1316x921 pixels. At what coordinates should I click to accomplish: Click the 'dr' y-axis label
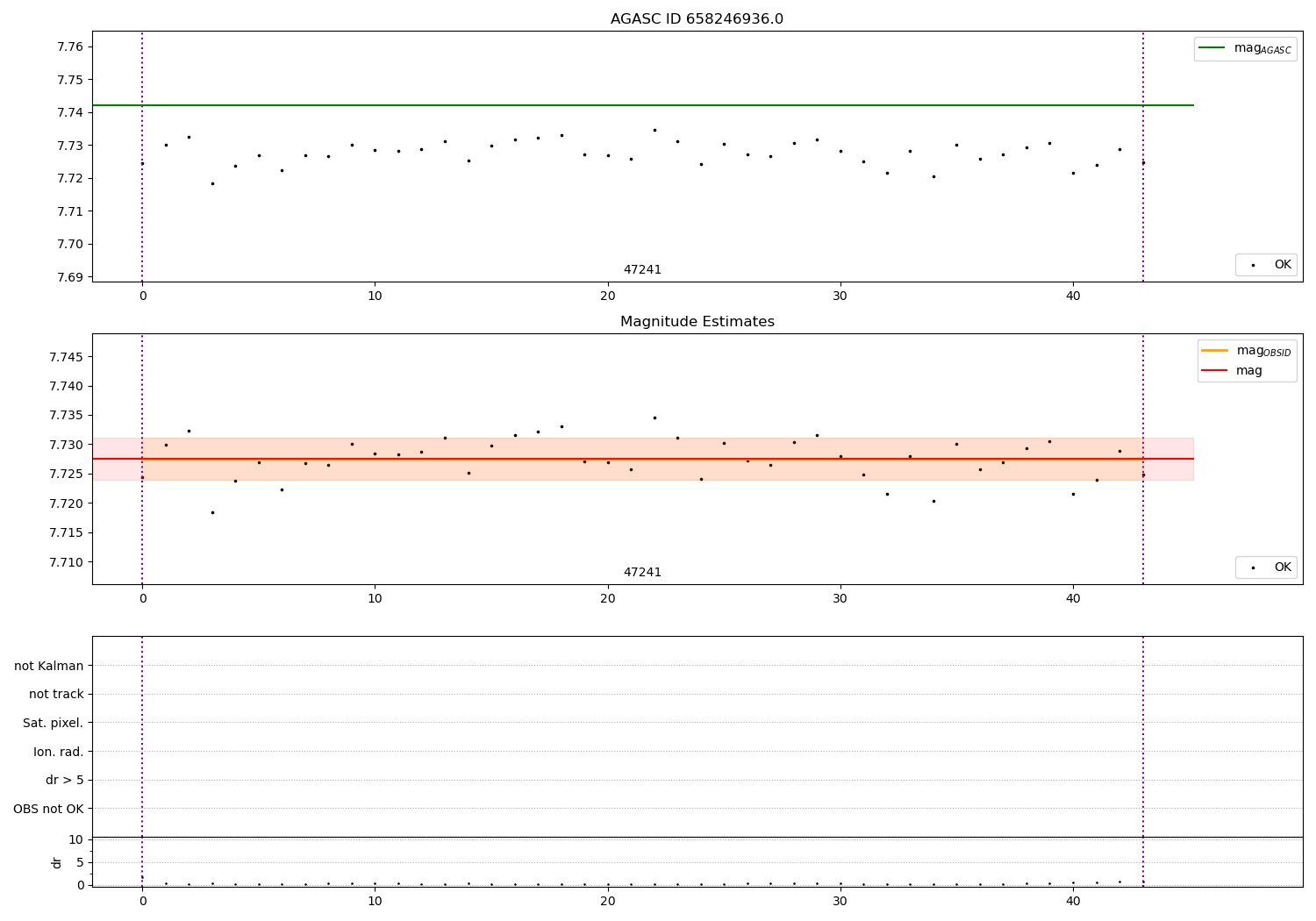point(57,862)
